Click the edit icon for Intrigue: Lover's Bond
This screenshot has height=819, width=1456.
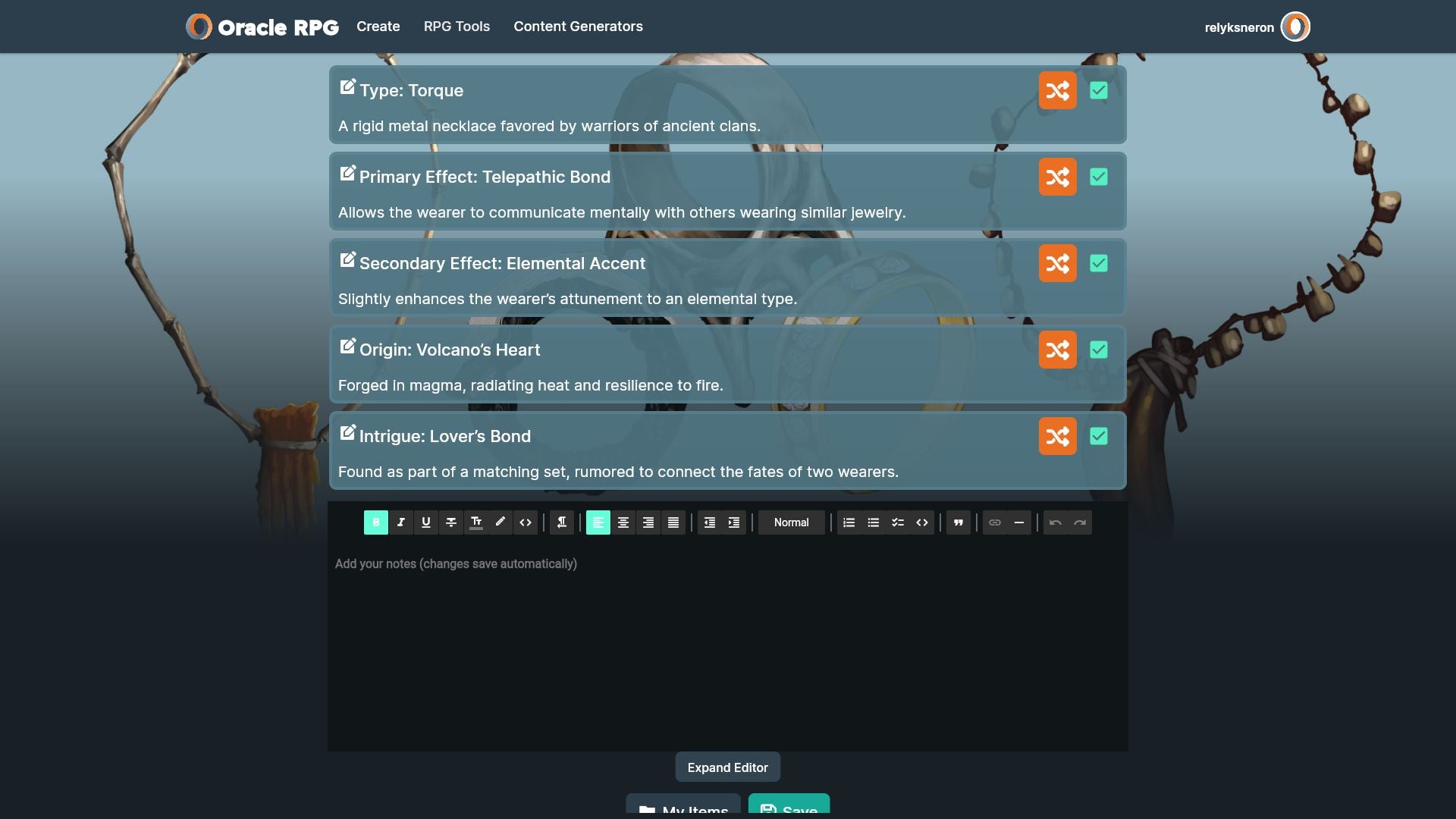tap(347, 433)
